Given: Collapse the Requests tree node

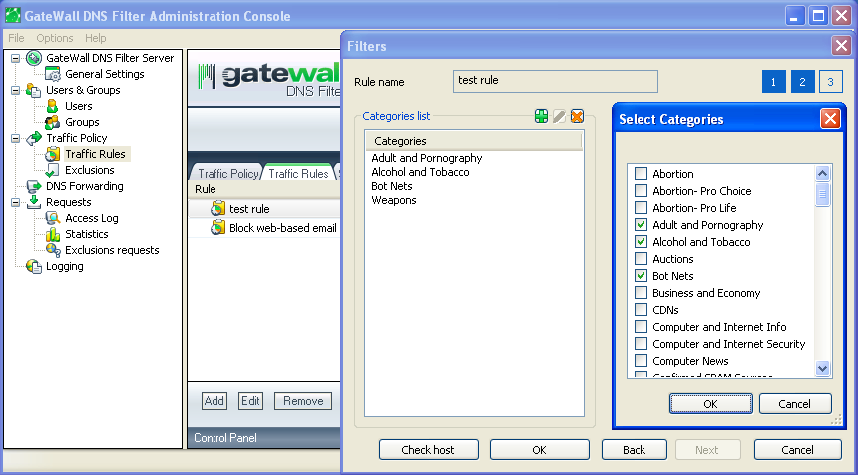Looking at the screenshot, I should tap(16, 202).
